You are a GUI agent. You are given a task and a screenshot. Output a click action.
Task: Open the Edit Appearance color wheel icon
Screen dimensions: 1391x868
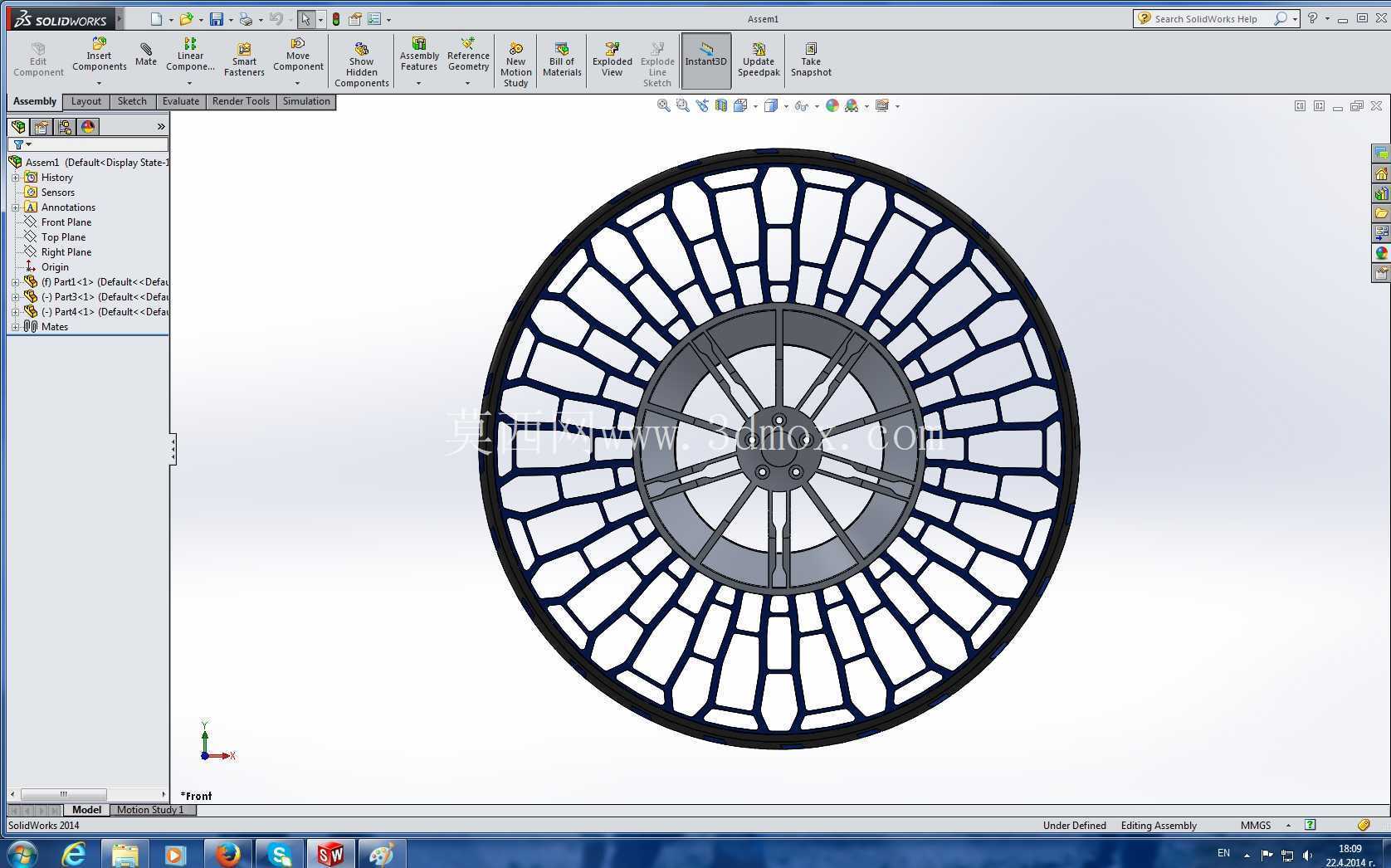point(832,105)
